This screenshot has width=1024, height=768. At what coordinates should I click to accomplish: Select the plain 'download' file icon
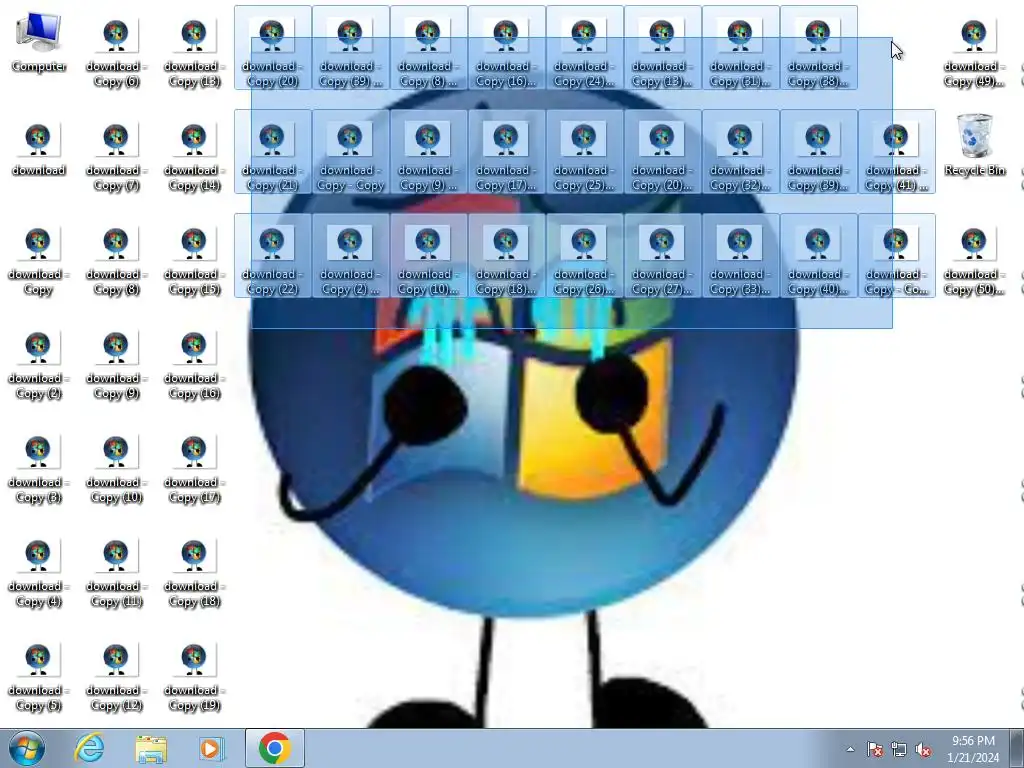coord(39,150)
